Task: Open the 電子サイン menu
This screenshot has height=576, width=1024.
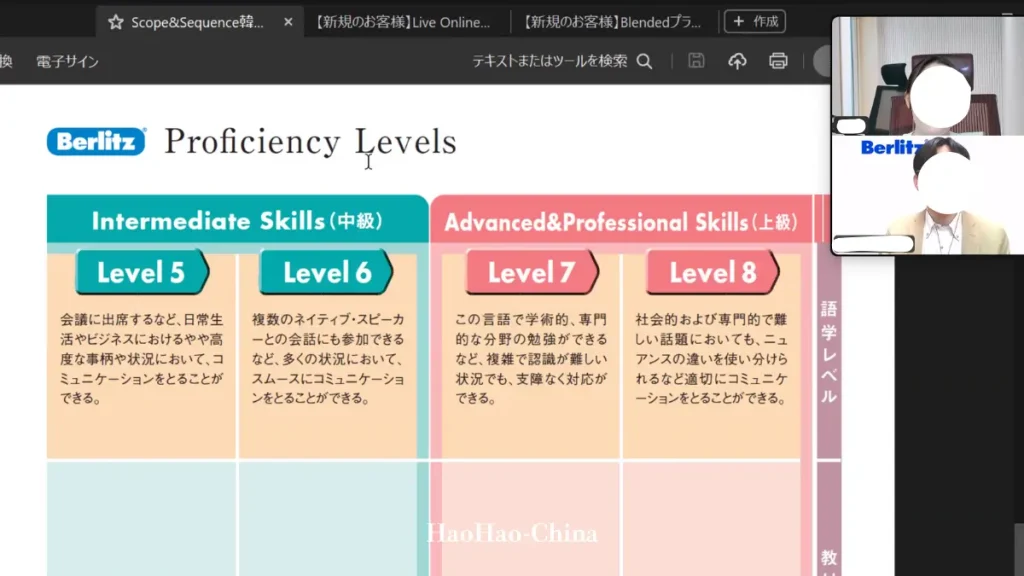Action: click(x=67, y=61)
